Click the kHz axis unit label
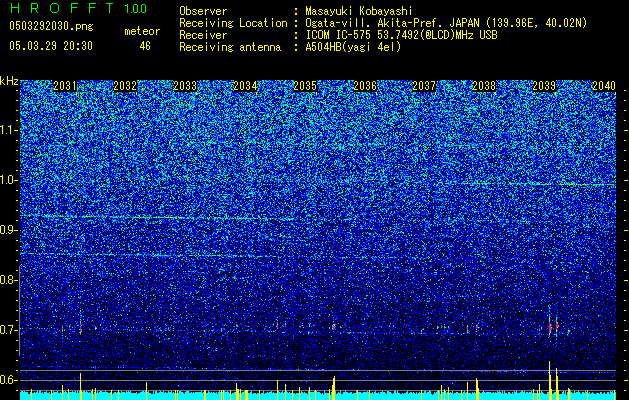This screenshot has height=400, width=629. point(9,81)
